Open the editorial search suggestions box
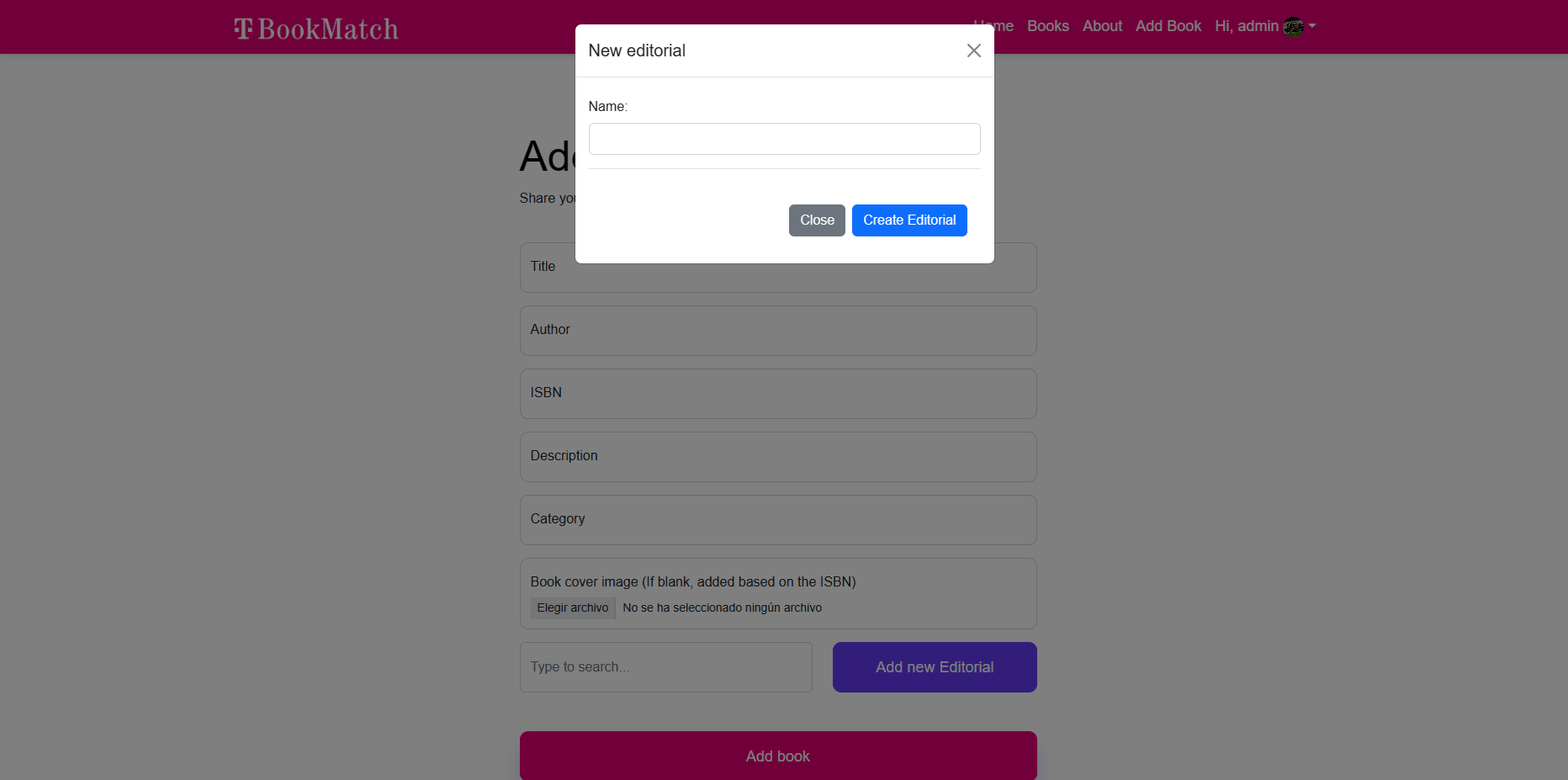The image size is (1568, 780). [x=665, y=666]
